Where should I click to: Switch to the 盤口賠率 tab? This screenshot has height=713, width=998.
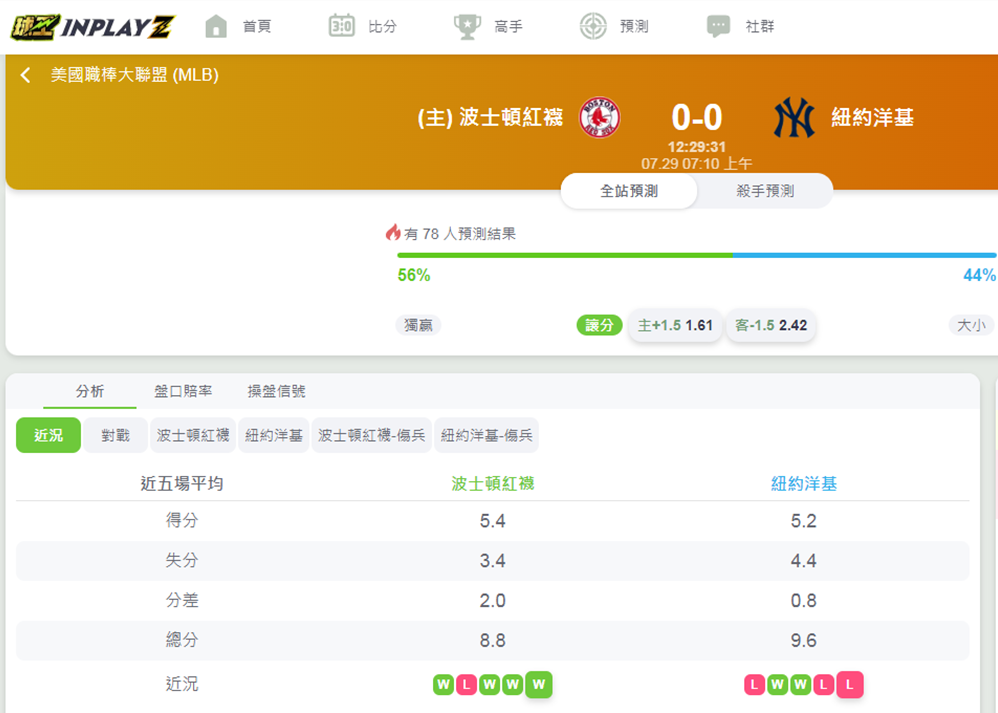pos(183,392)
